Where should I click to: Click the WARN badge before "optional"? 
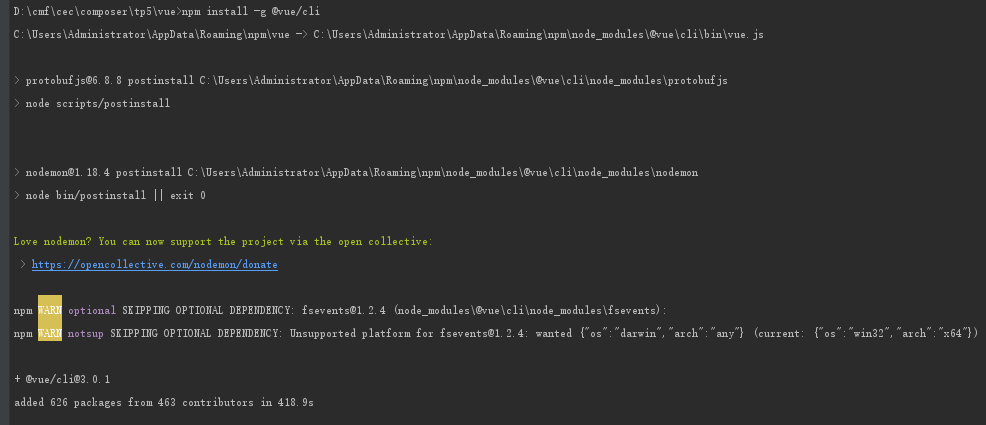tap(50, 310)
